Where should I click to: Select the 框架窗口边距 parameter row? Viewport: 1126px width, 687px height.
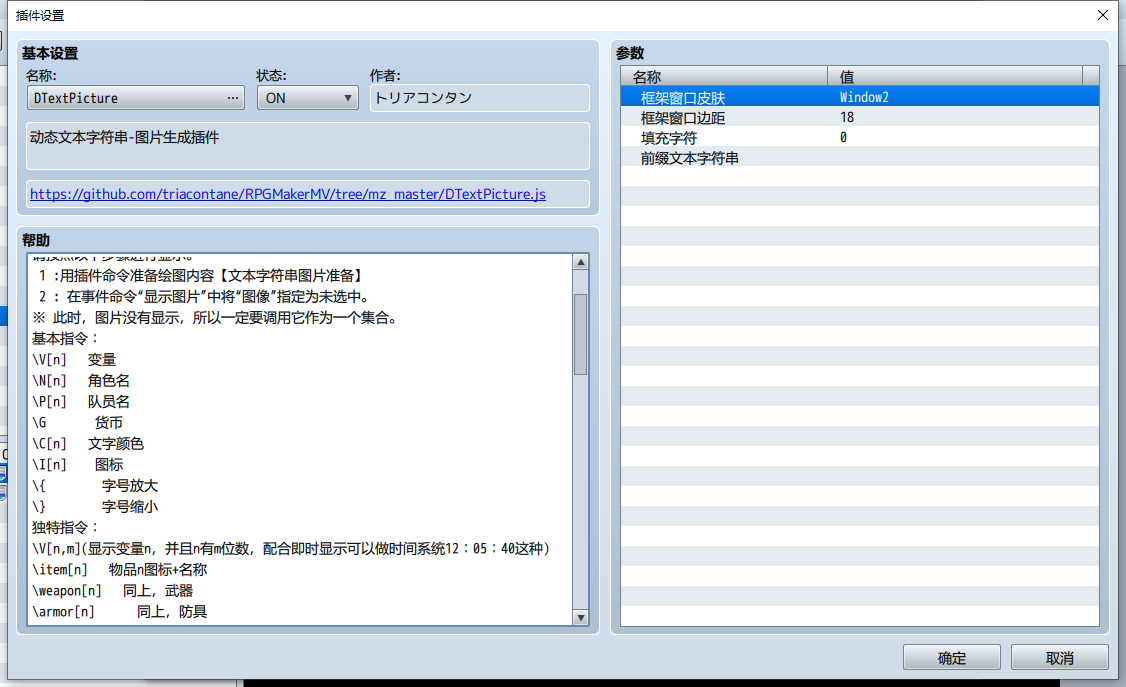pyautogui.click(x=860, y=118)
